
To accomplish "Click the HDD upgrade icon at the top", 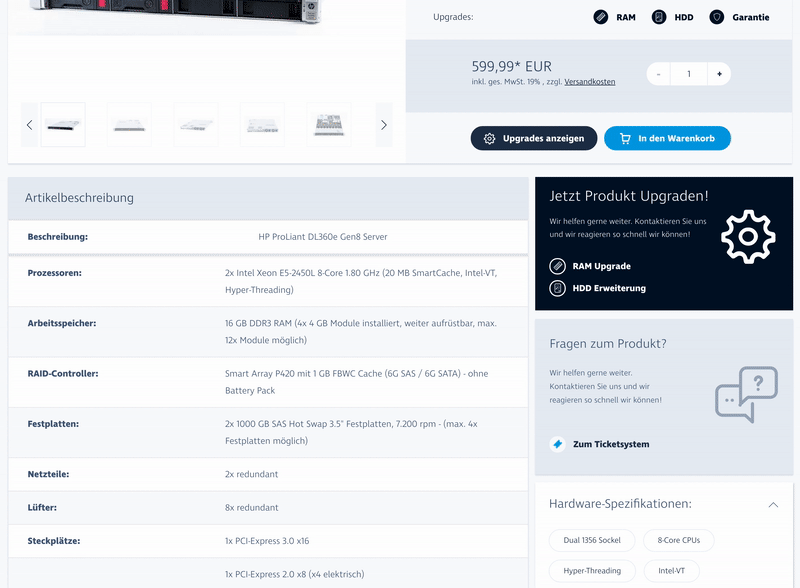I will [x=657, y=16].
